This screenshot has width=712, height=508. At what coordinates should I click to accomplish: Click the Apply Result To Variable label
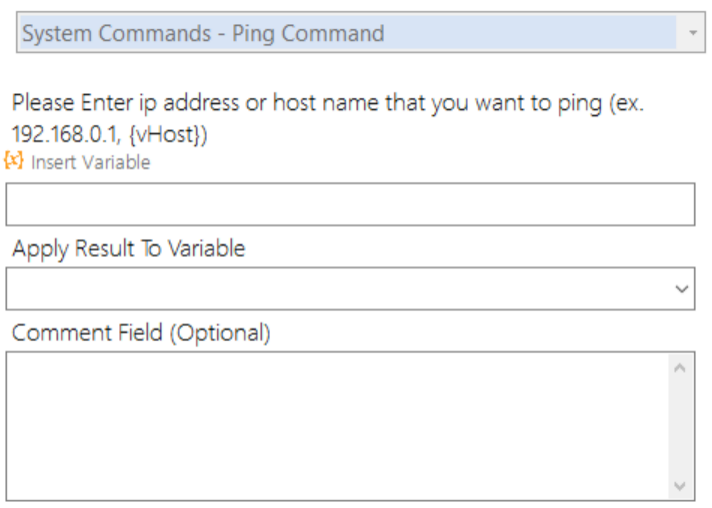coord(129,249)
